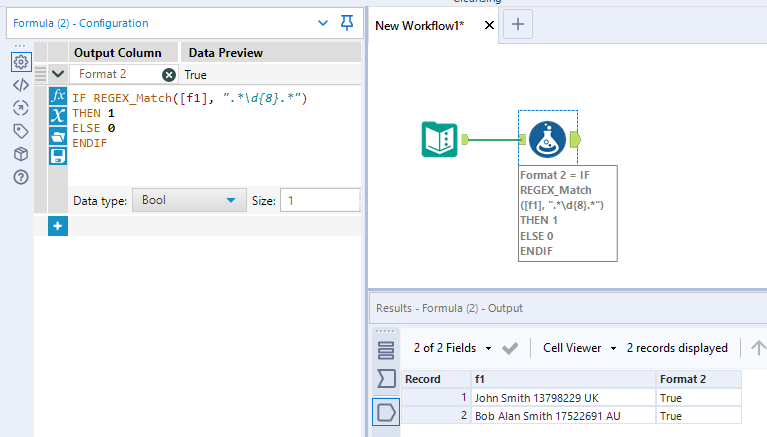Select the Input Data tool on canvas
The height and width of the screenshot is (437, 767).
(439, 139)
